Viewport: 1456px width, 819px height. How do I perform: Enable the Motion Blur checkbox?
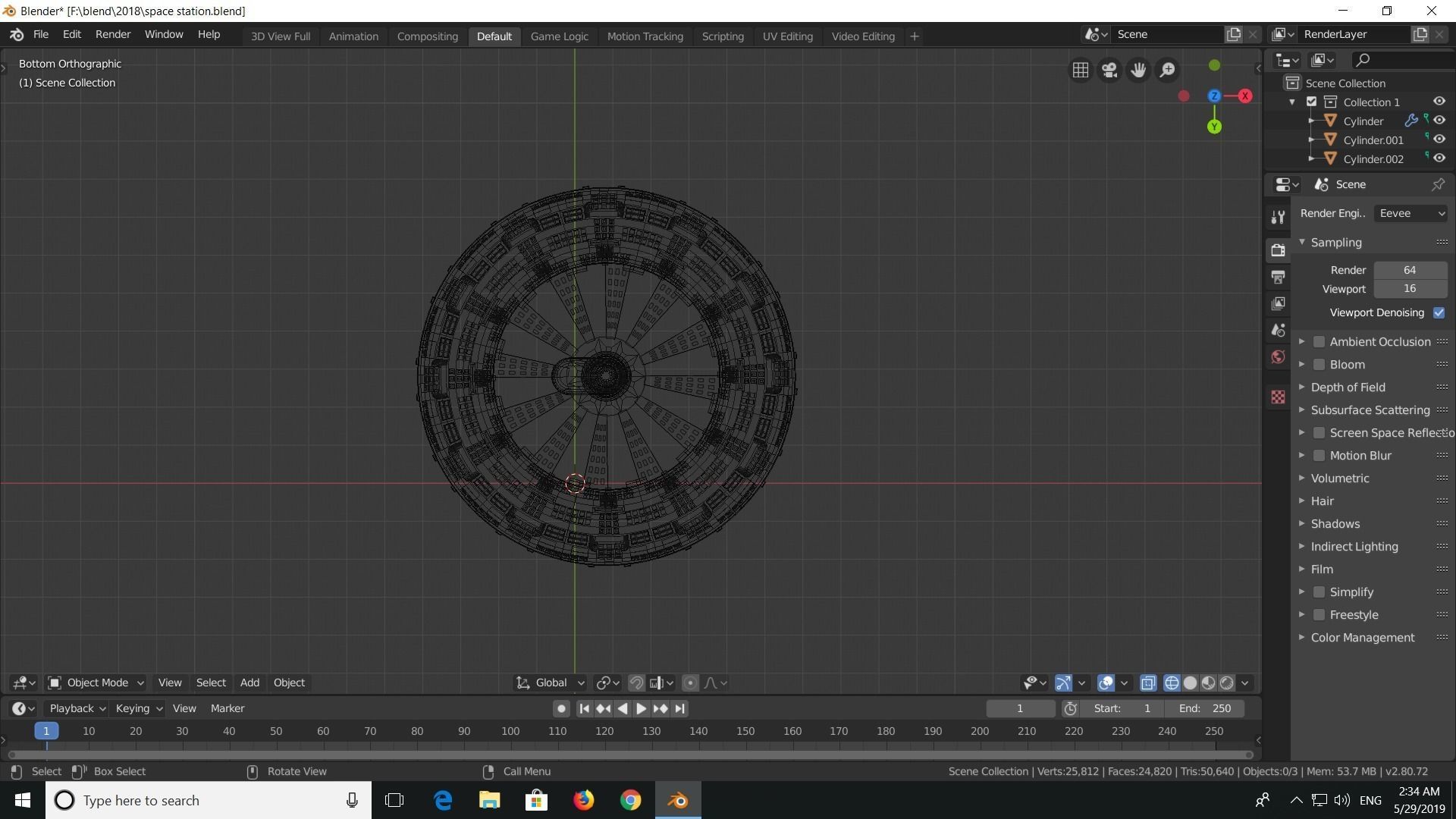(x=1319, y=456)
